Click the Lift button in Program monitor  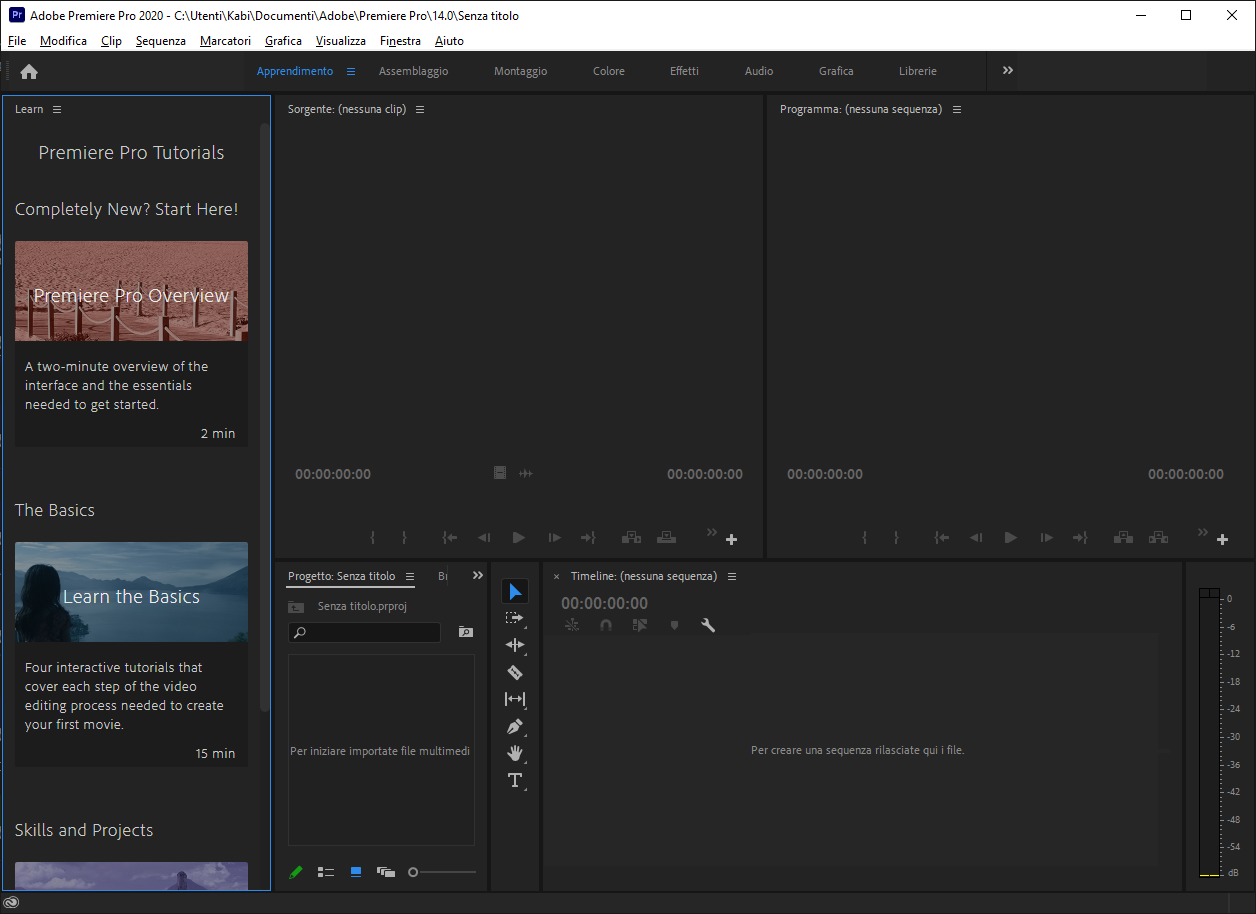pyautogui.click(x=1124, y=537)
